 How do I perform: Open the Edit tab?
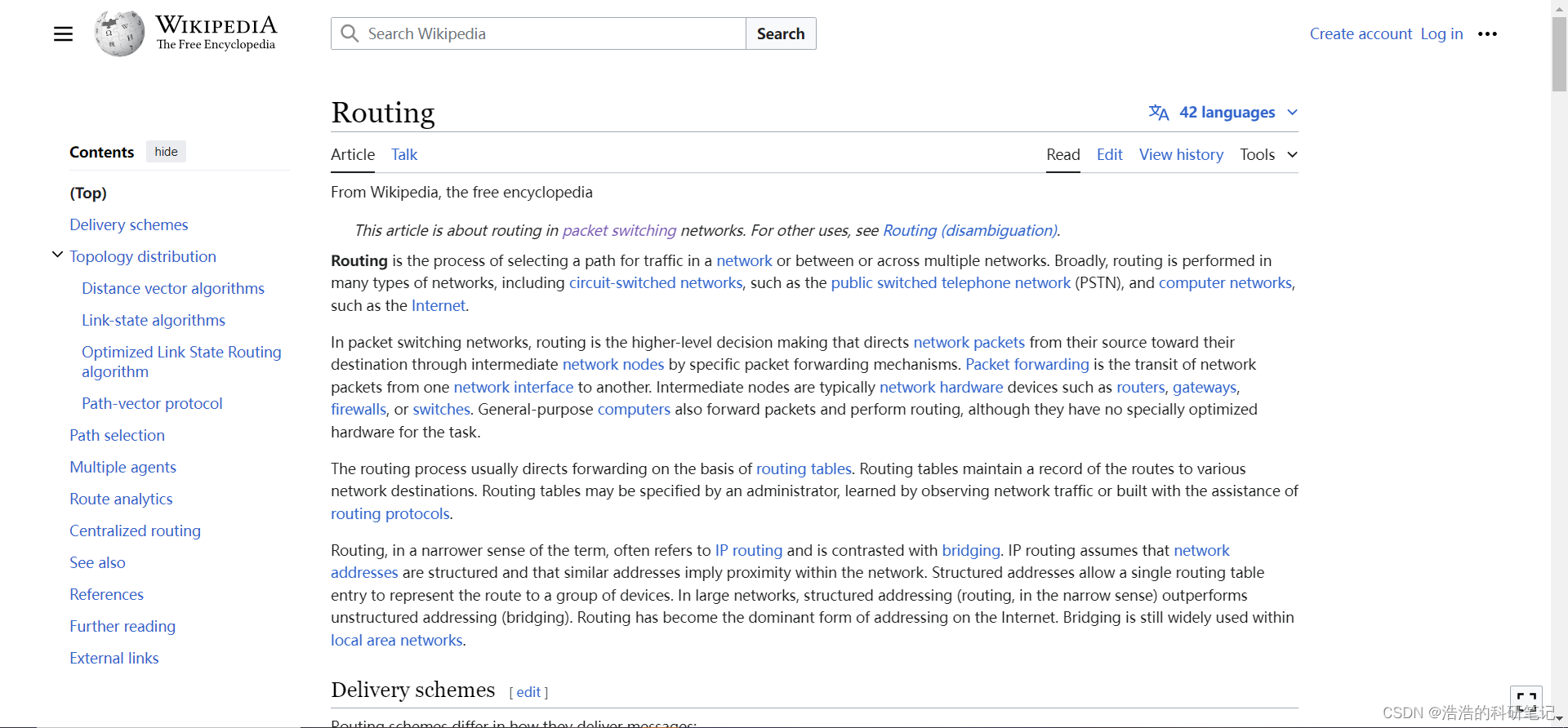pyautogui.click(x=1109, y=154)
